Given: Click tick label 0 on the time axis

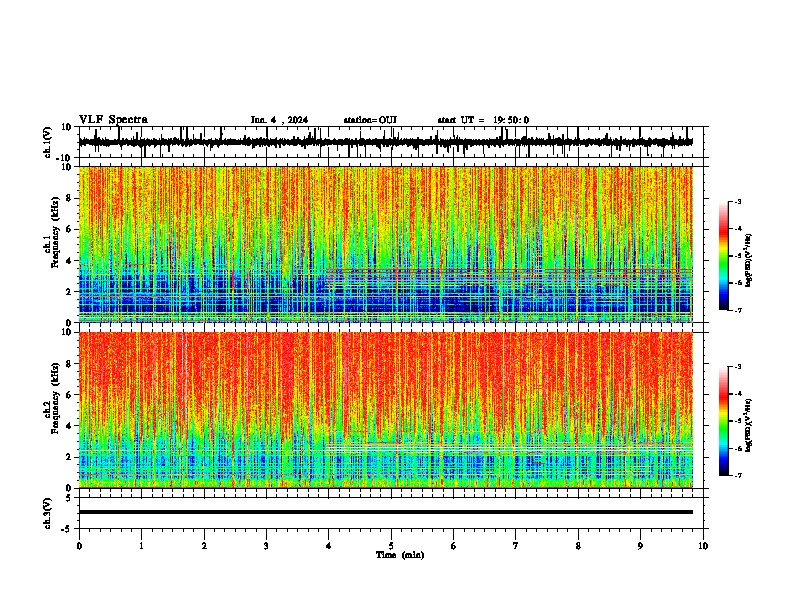Looking at the screenshot, I should (79, 546).
